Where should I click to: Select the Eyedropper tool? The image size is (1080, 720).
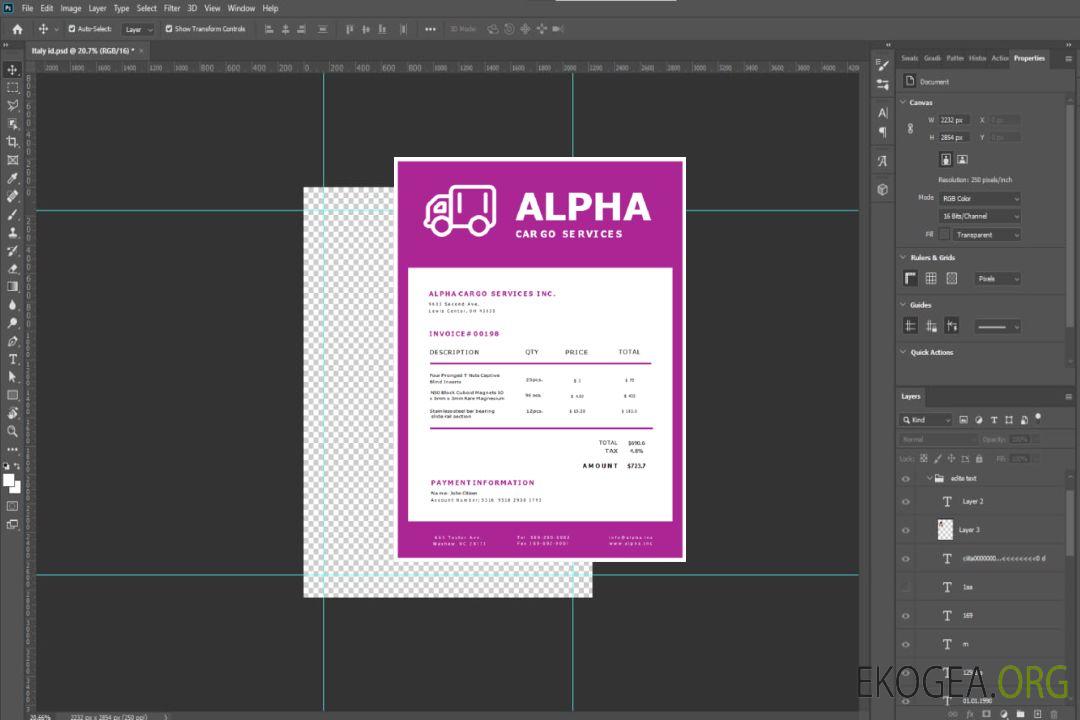point(12,178)
